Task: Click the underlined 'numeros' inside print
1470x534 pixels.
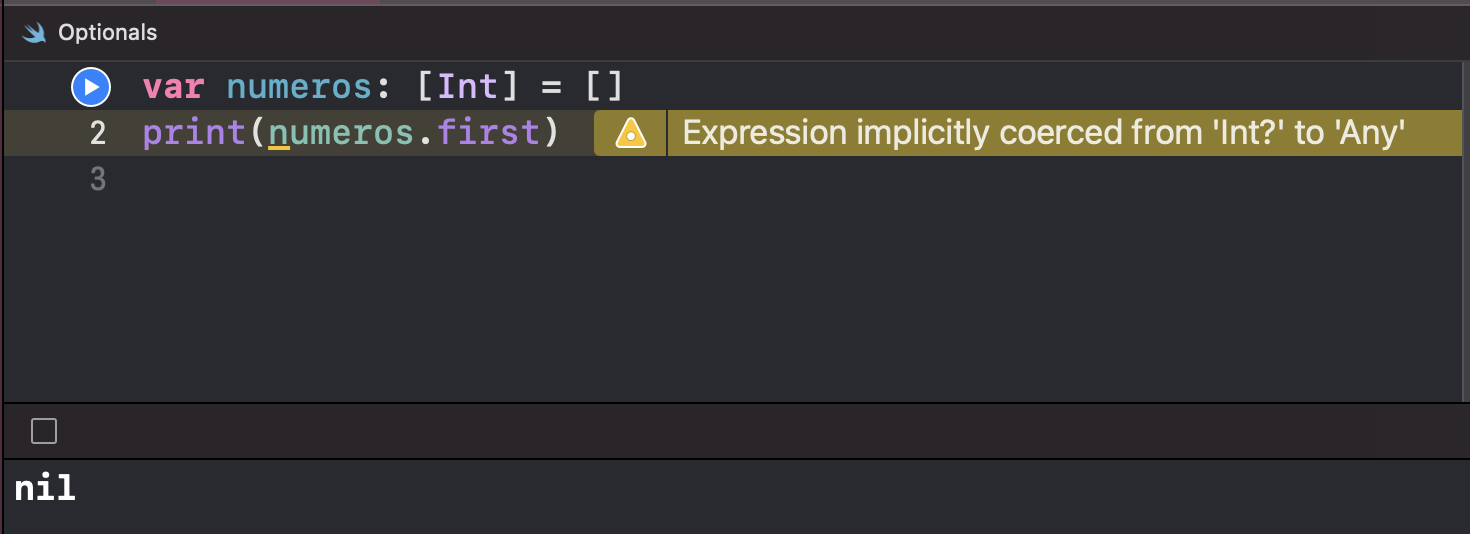Action: pyautogui.click(x=341, y=133)
